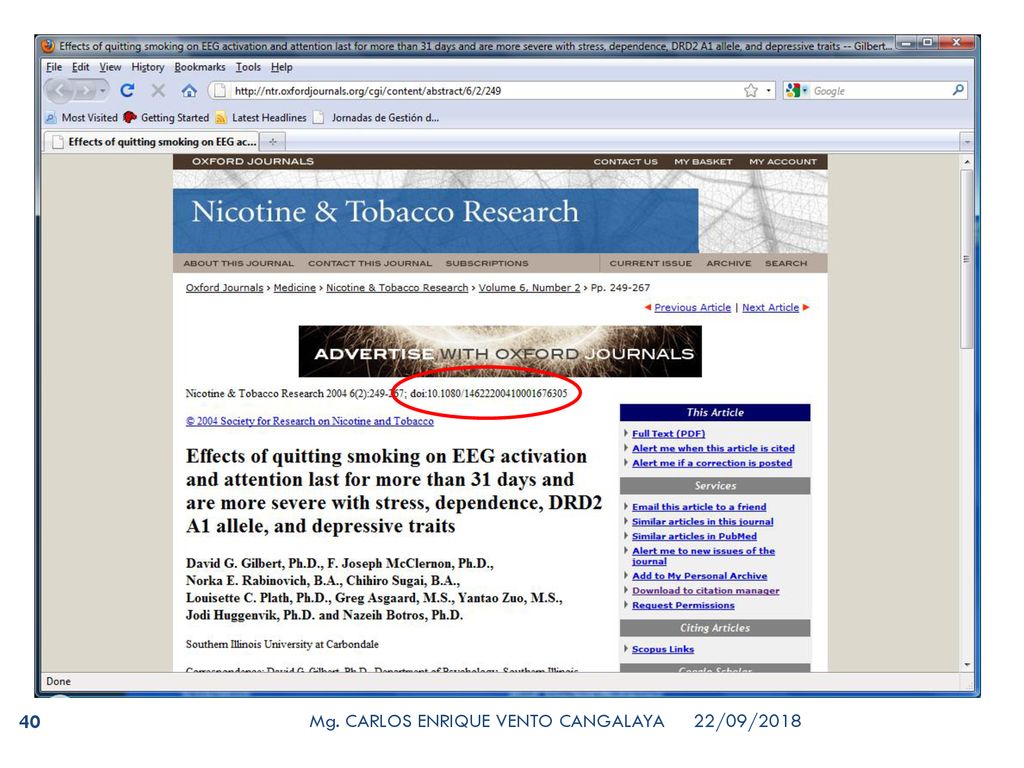The width and height of the screenshot is (1024, 768).
Task: Bookmark page with the star icon
Action: 750,91
